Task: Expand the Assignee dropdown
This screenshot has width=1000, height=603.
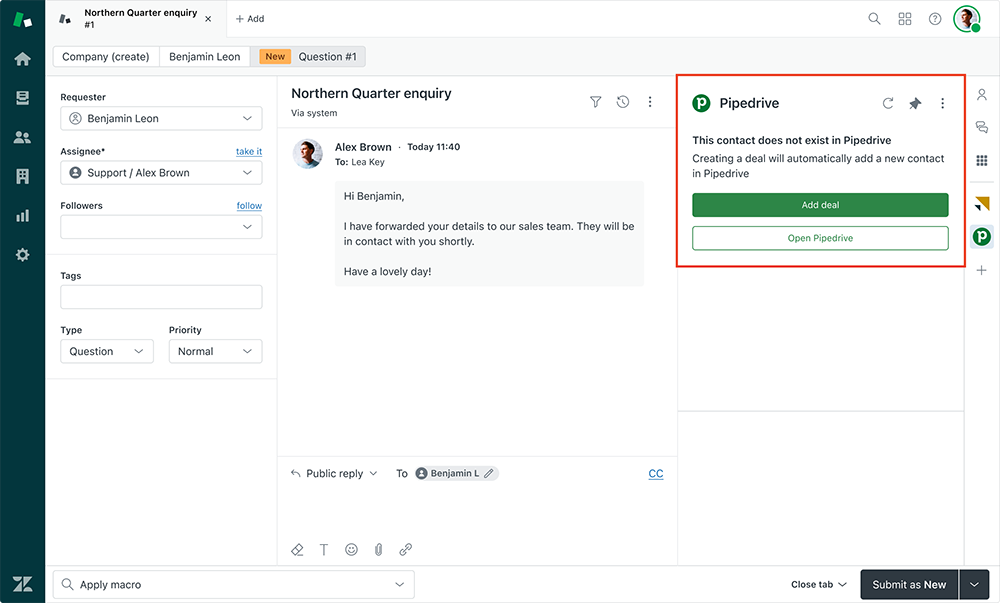Action: click(x=161, y=173)
